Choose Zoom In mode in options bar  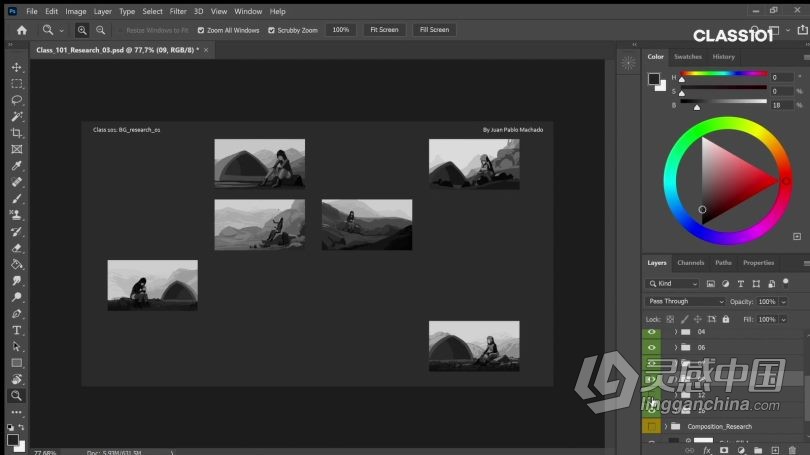click(82, 30)
